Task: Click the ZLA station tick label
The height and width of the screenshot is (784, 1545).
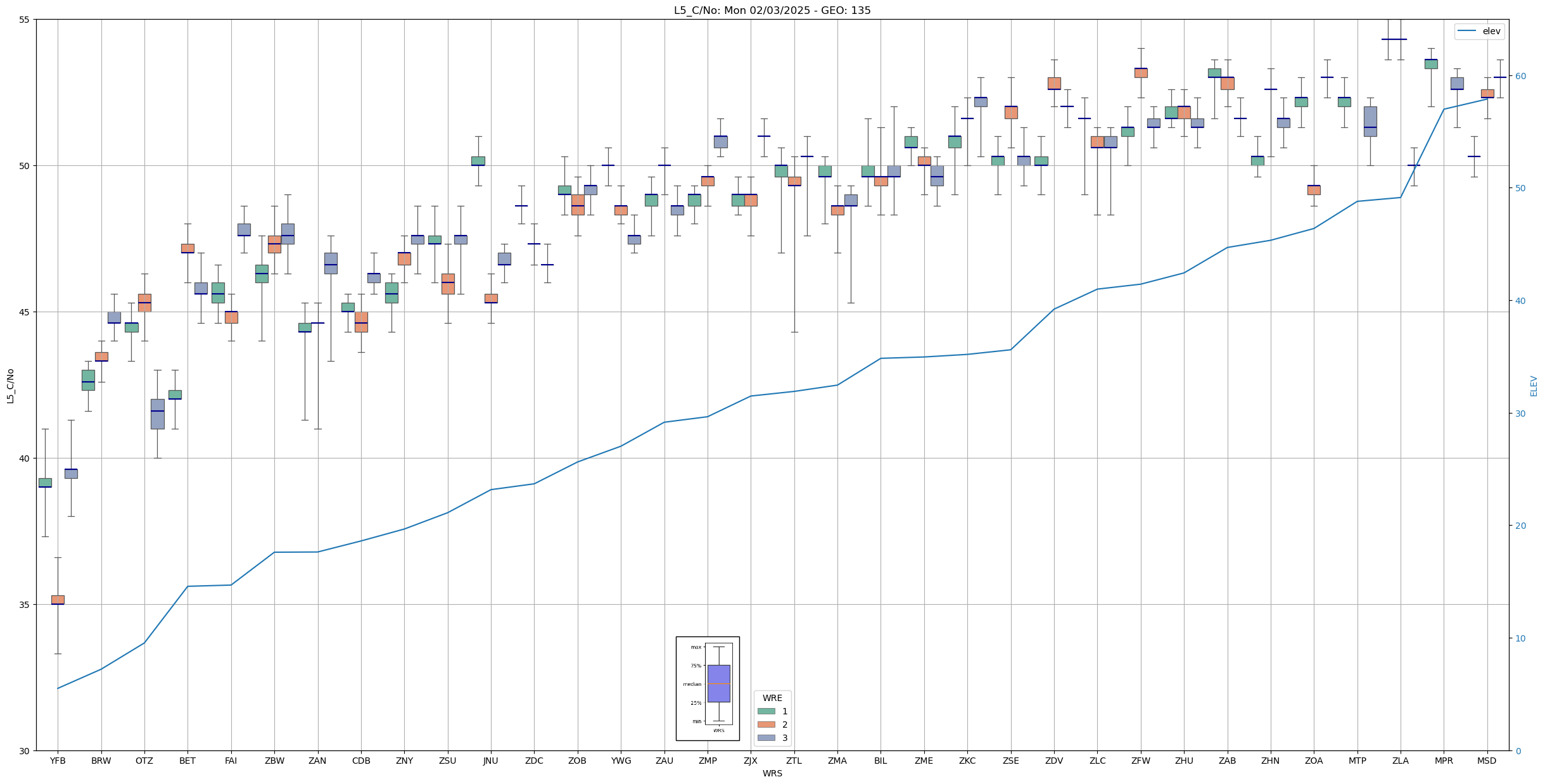Action: [x=1400, y=761]
